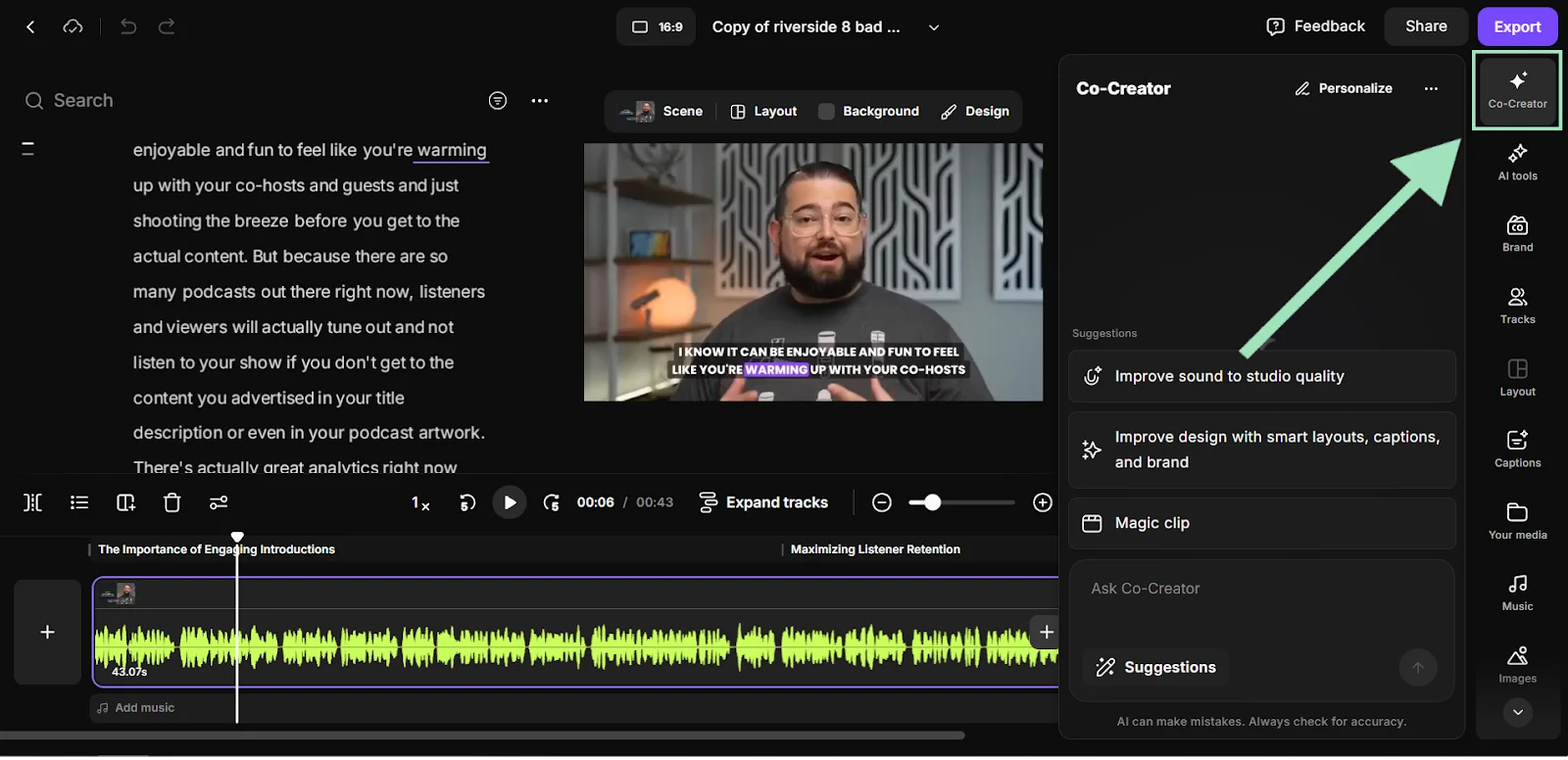This screenshot has width=1568, height=760.
Task: Select the Magic clip suggestion
Action: tap(1262, 523)
